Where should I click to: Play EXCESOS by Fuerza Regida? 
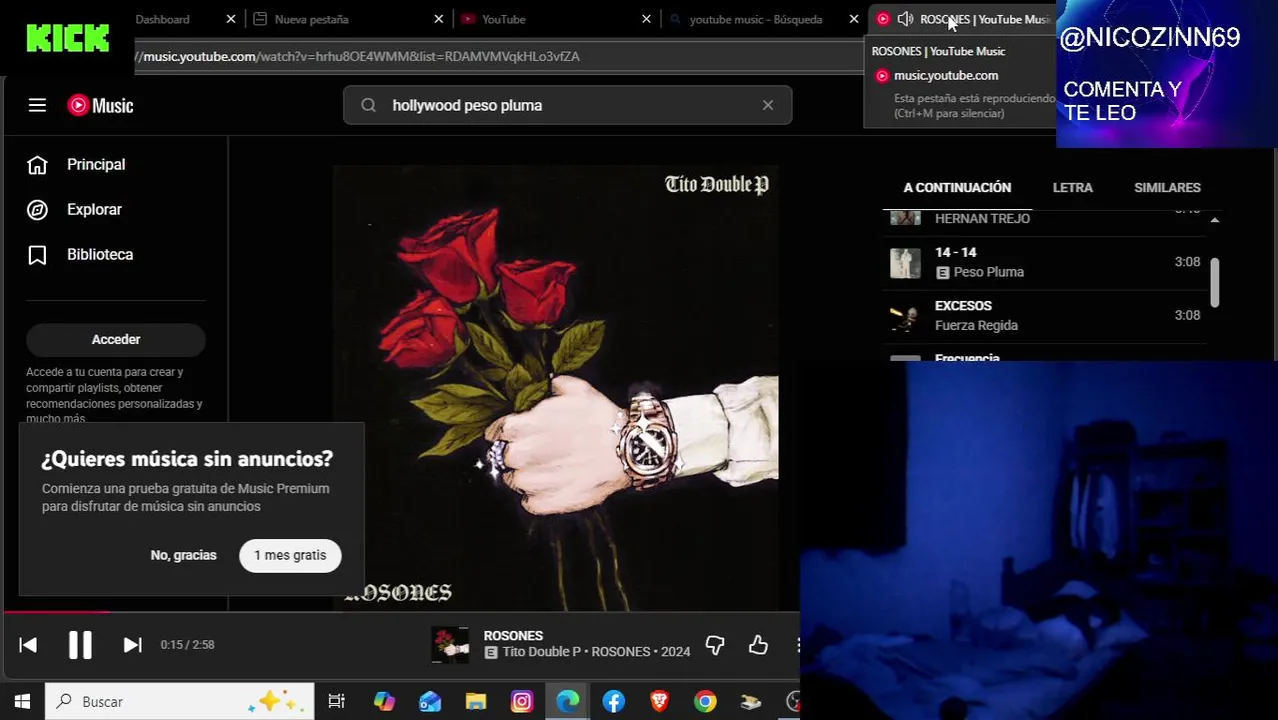1045,315
